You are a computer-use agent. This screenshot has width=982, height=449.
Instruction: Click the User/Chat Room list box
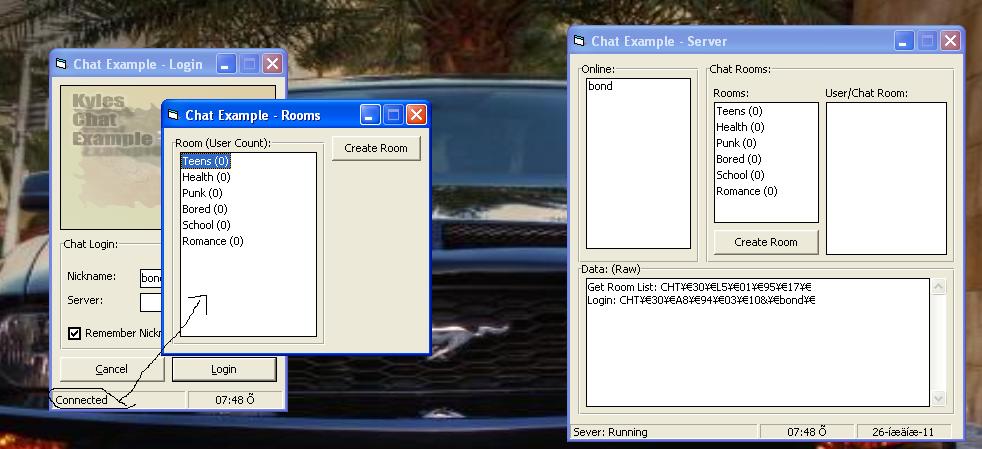click(x=886, y=178)
